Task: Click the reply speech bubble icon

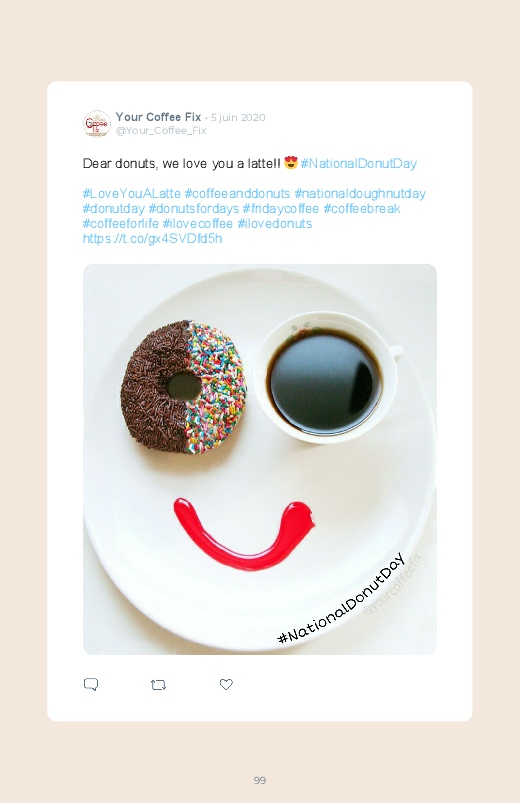Action: [91, 684]
